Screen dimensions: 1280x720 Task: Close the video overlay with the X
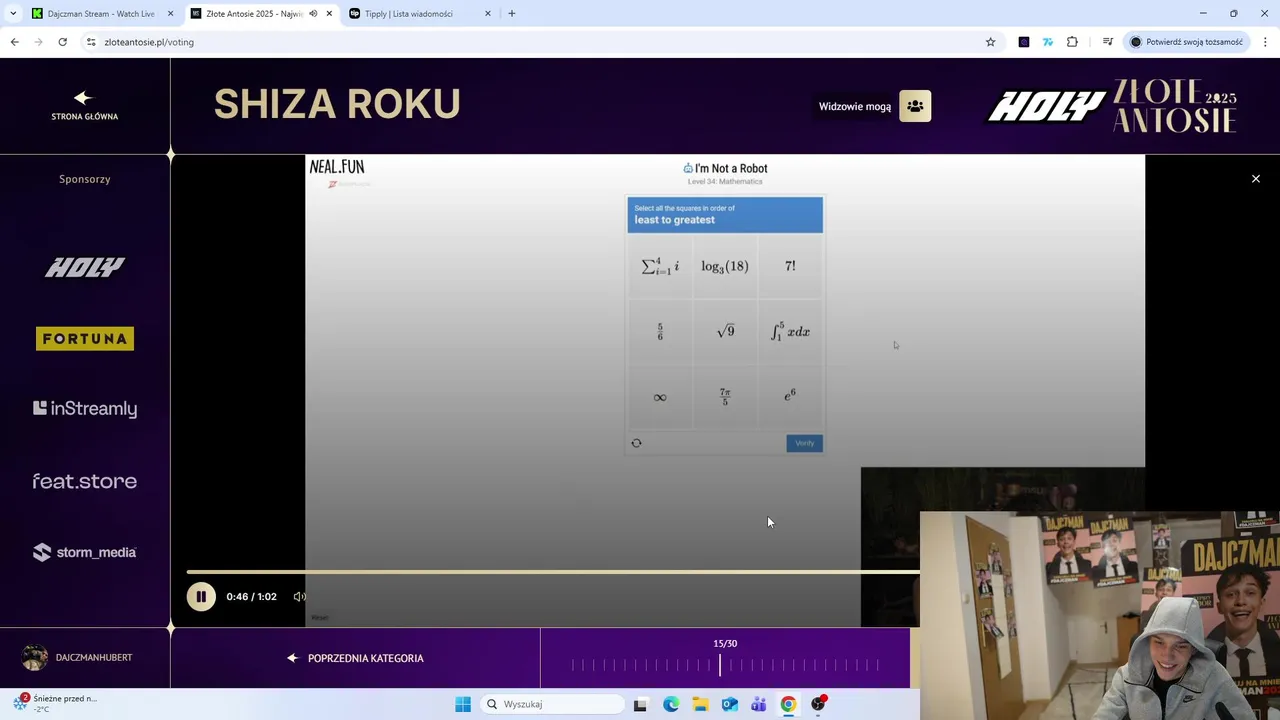tap(1256, 179)
